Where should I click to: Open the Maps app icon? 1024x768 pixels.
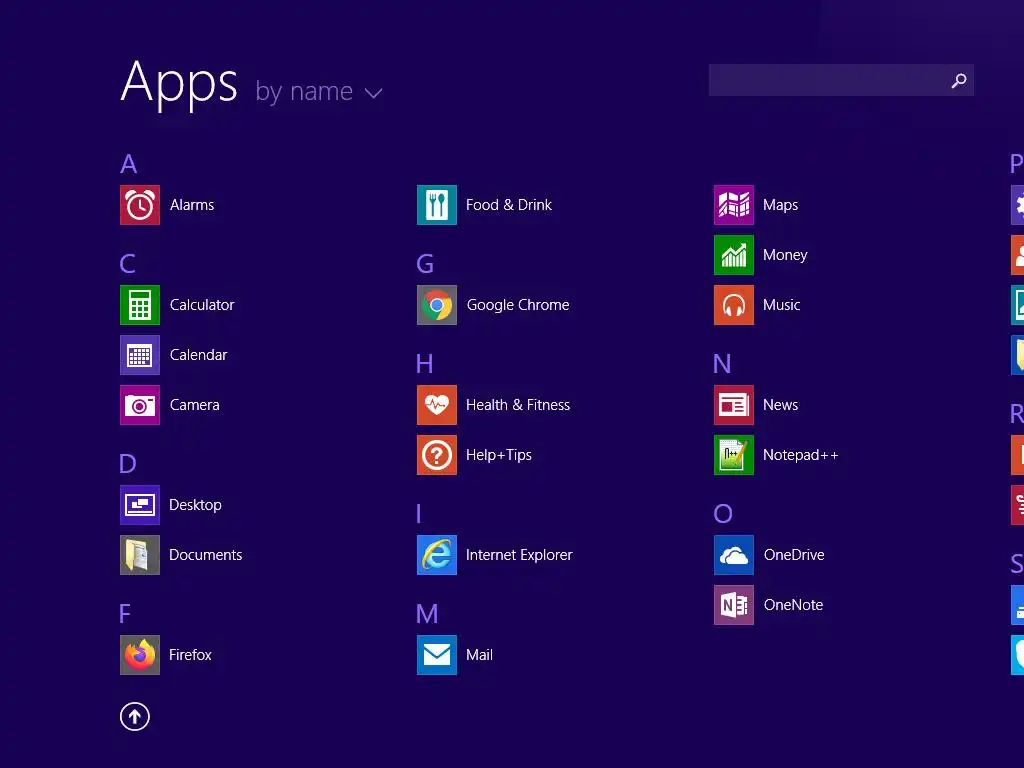pyautogui.click(x=734, y=205)
